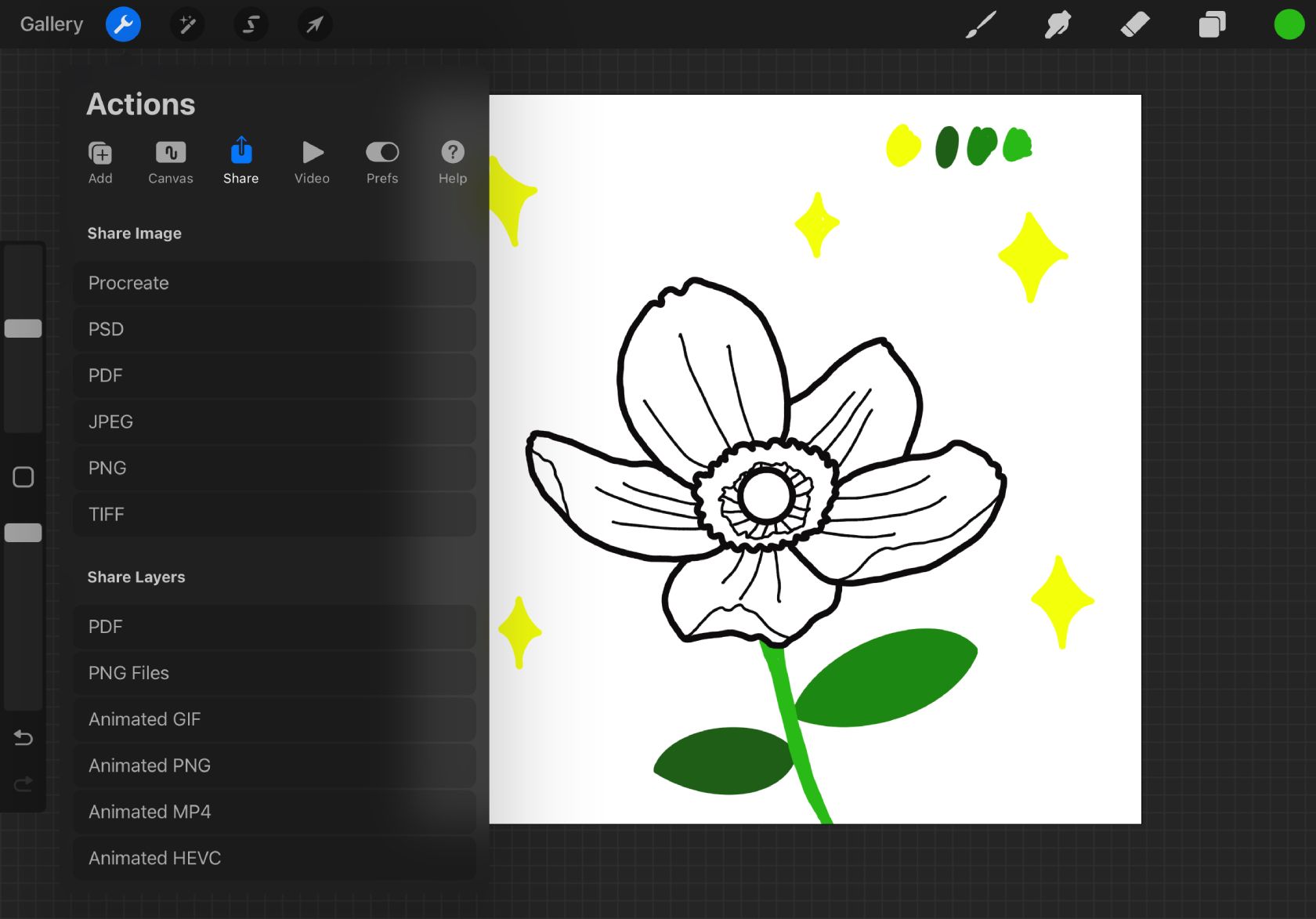Select the Selections tool

coord(250,24)
